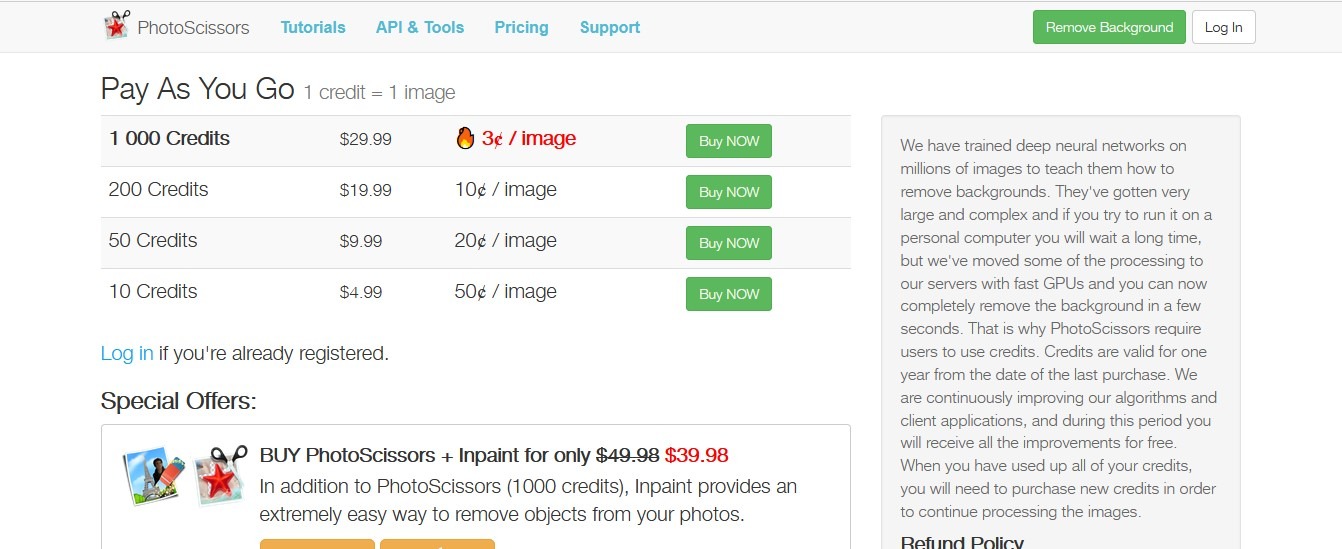
Task: Buy the 1 000 Credits package
Action: pos(729,141)
